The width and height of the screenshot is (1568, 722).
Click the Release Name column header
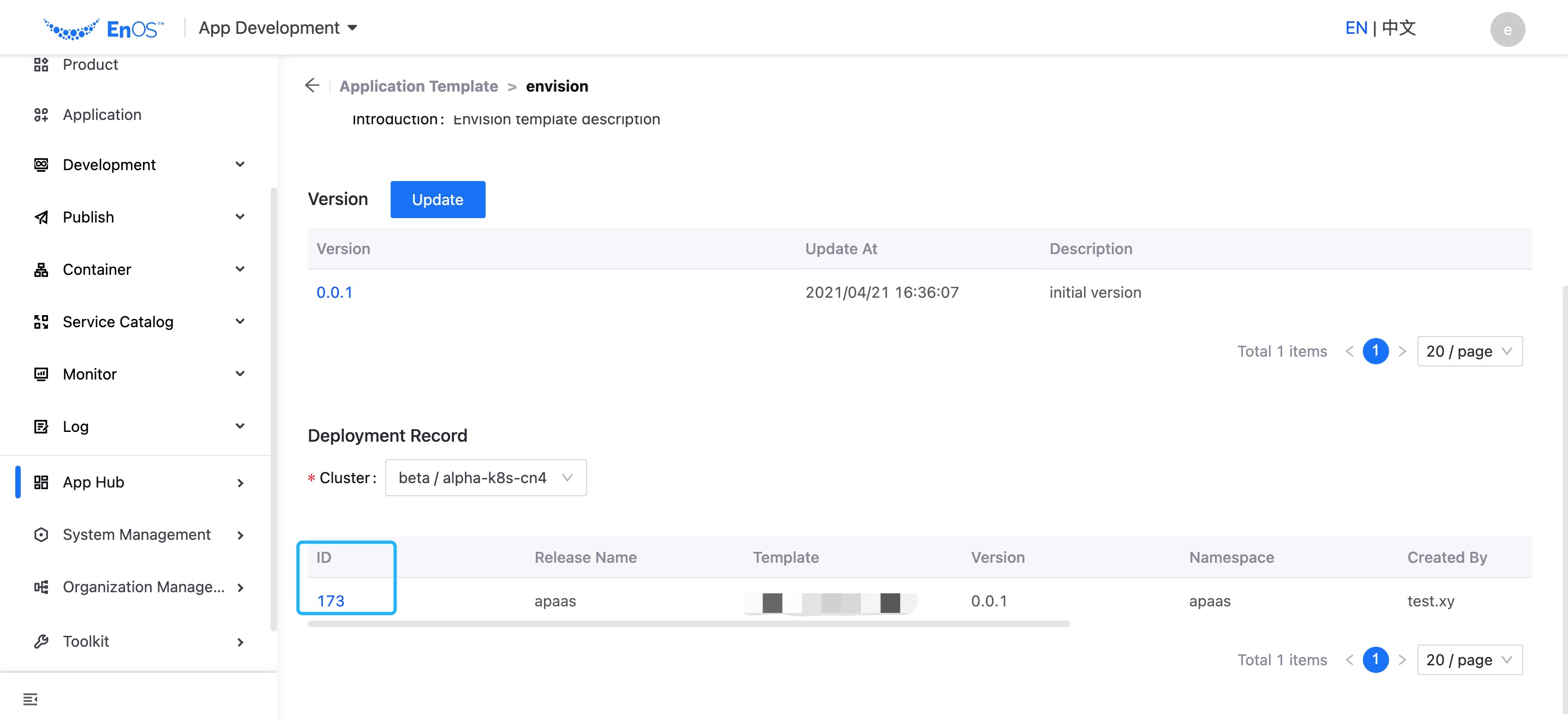click(x=585, y=557)
